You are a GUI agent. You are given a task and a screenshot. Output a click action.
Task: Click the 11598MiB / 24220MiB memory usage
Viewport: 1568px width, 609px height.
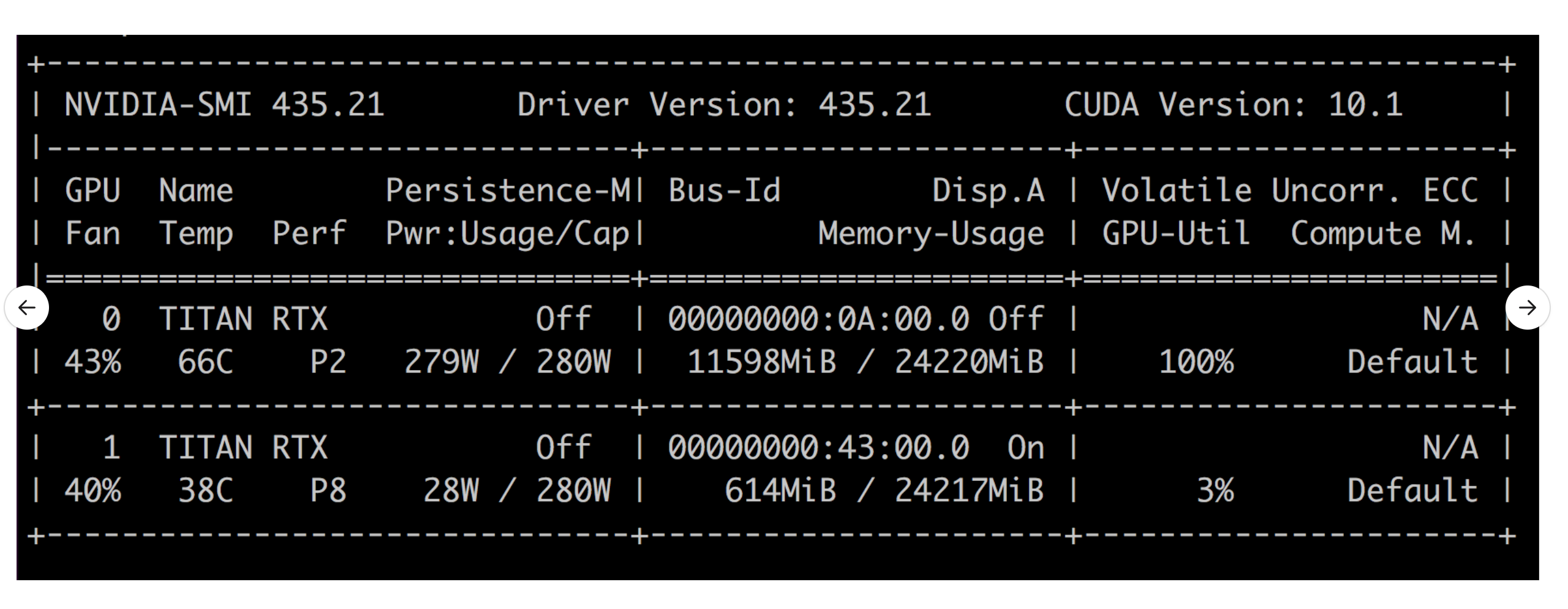tap(865, 362)
